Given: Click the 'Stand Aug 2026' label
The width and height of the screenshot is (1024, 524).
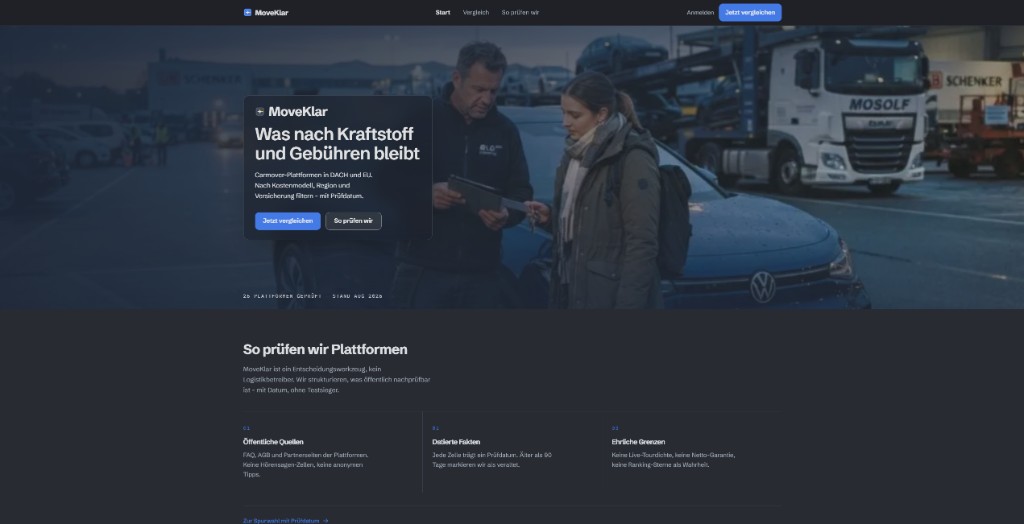Looking at the screenshot, I should pyautogui.click(x=357, y=296).
